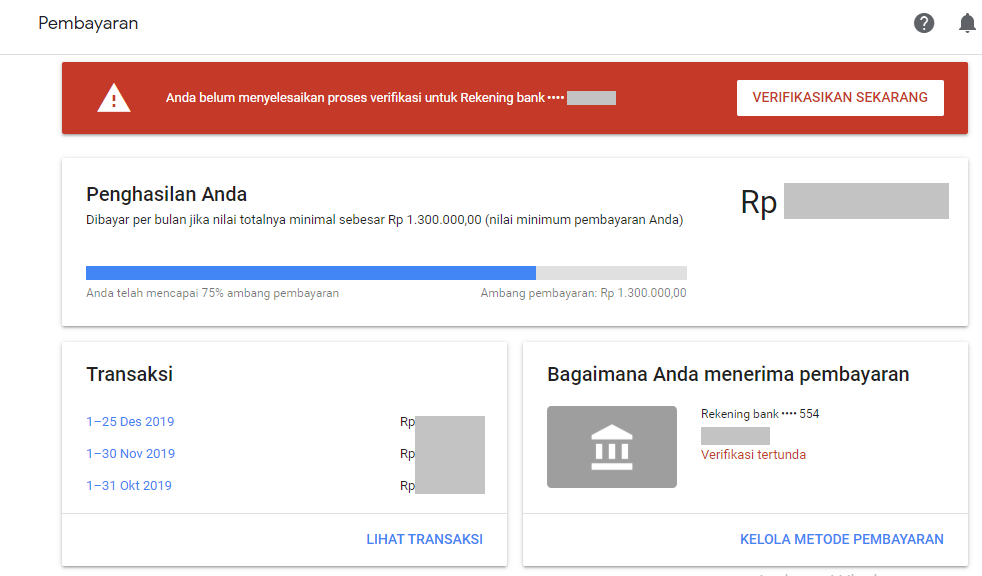Click the payment threshold progress bar
The image size is (982, 576).
tap(386, 272)
